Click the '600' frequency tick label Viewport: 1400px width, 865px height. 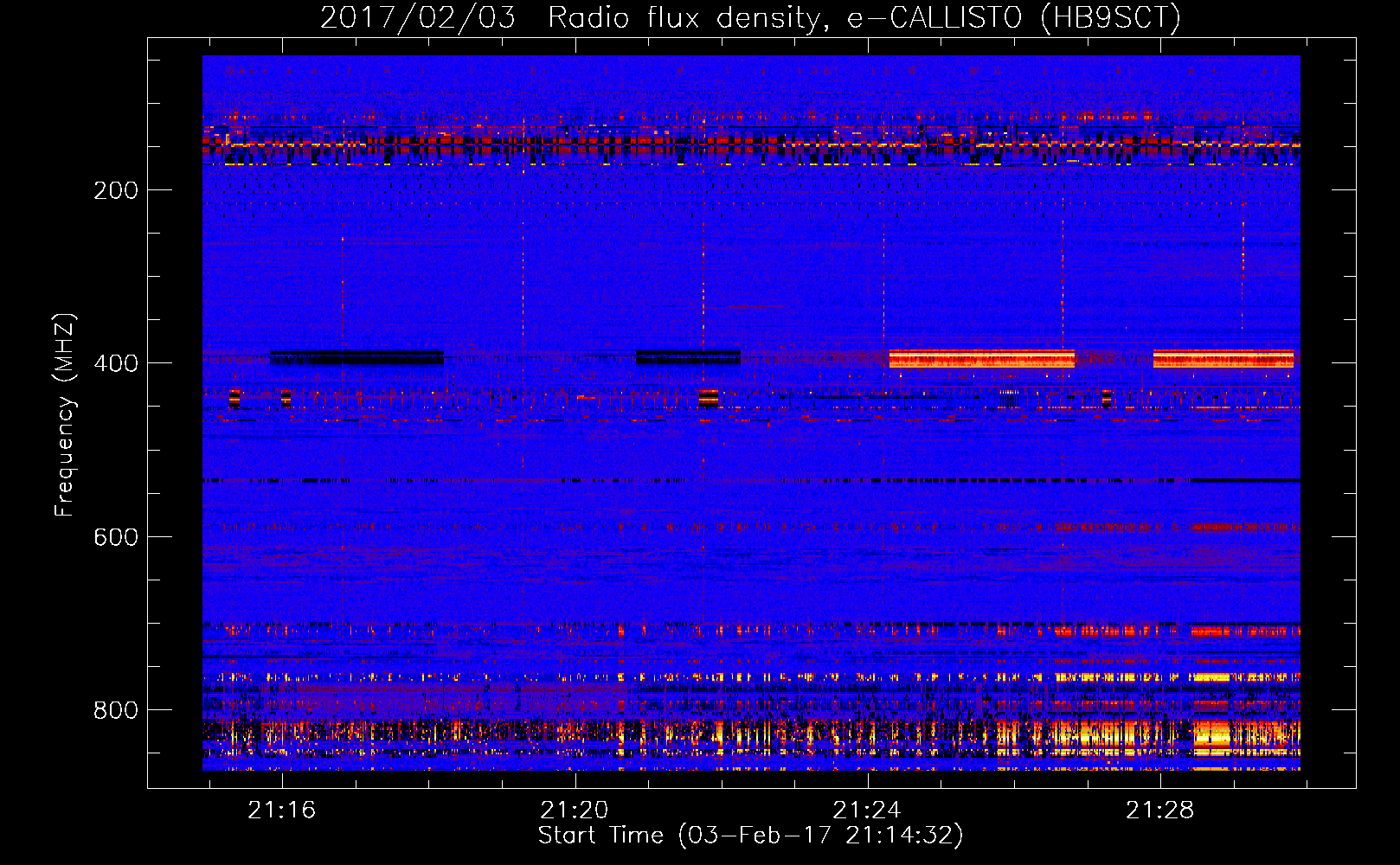coord(116,537)
